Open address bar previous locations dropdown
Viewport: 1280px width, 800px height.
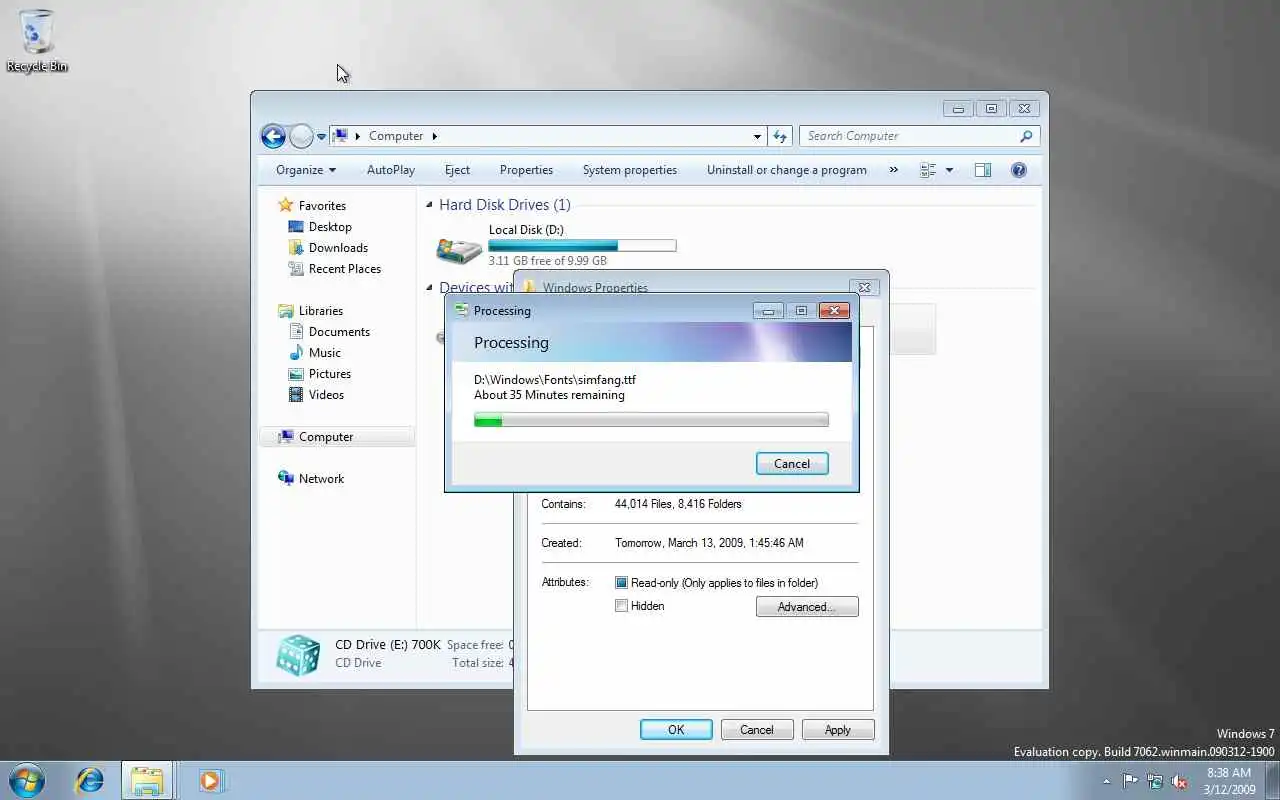tap(757, 136)
